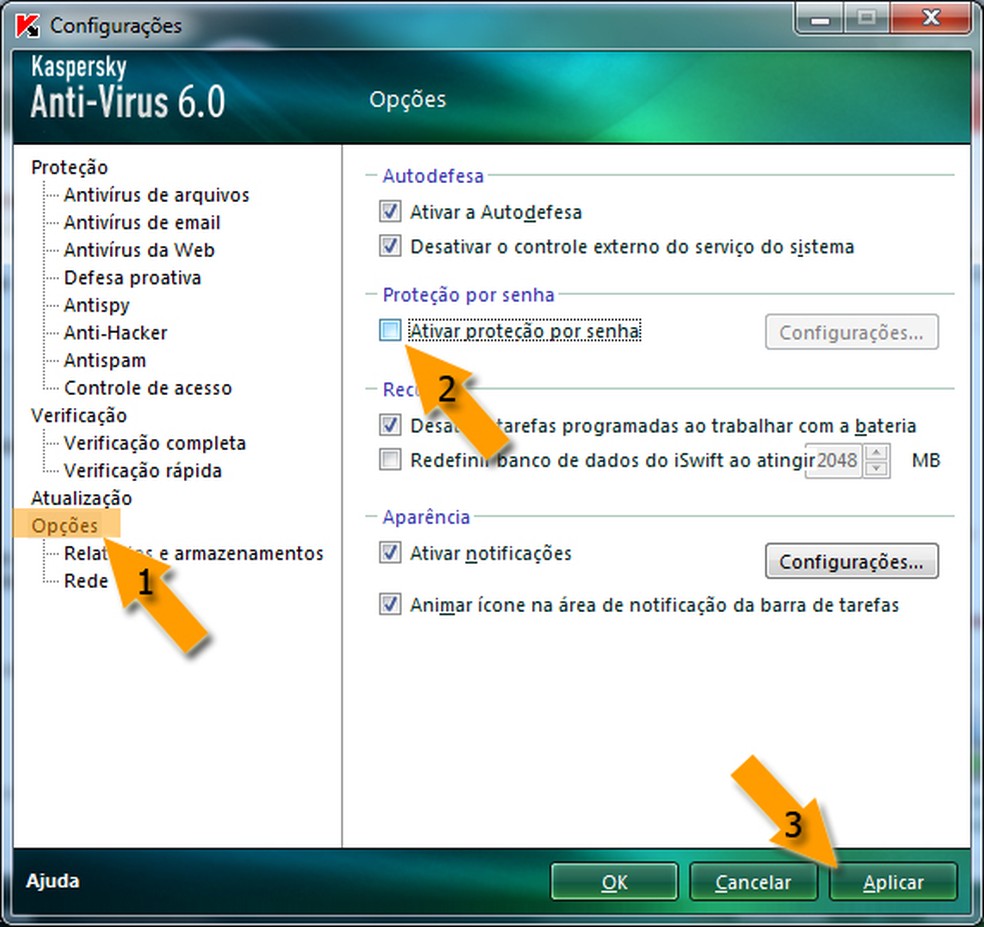984x927 pixels.
Task: Toggle Desativar o controle externo do serviço checkbox
Action: pyautogui.click(x=390, y=246)
